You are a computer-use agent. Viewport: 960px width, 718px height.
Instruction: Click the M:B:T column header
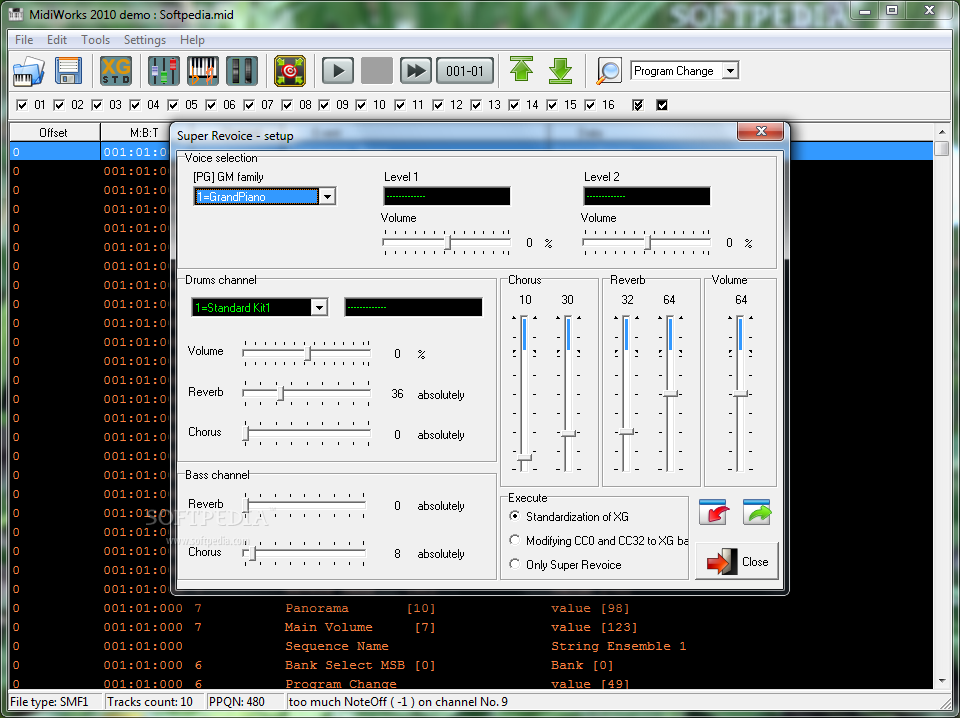pyautogui.click(x=144, y=132)
